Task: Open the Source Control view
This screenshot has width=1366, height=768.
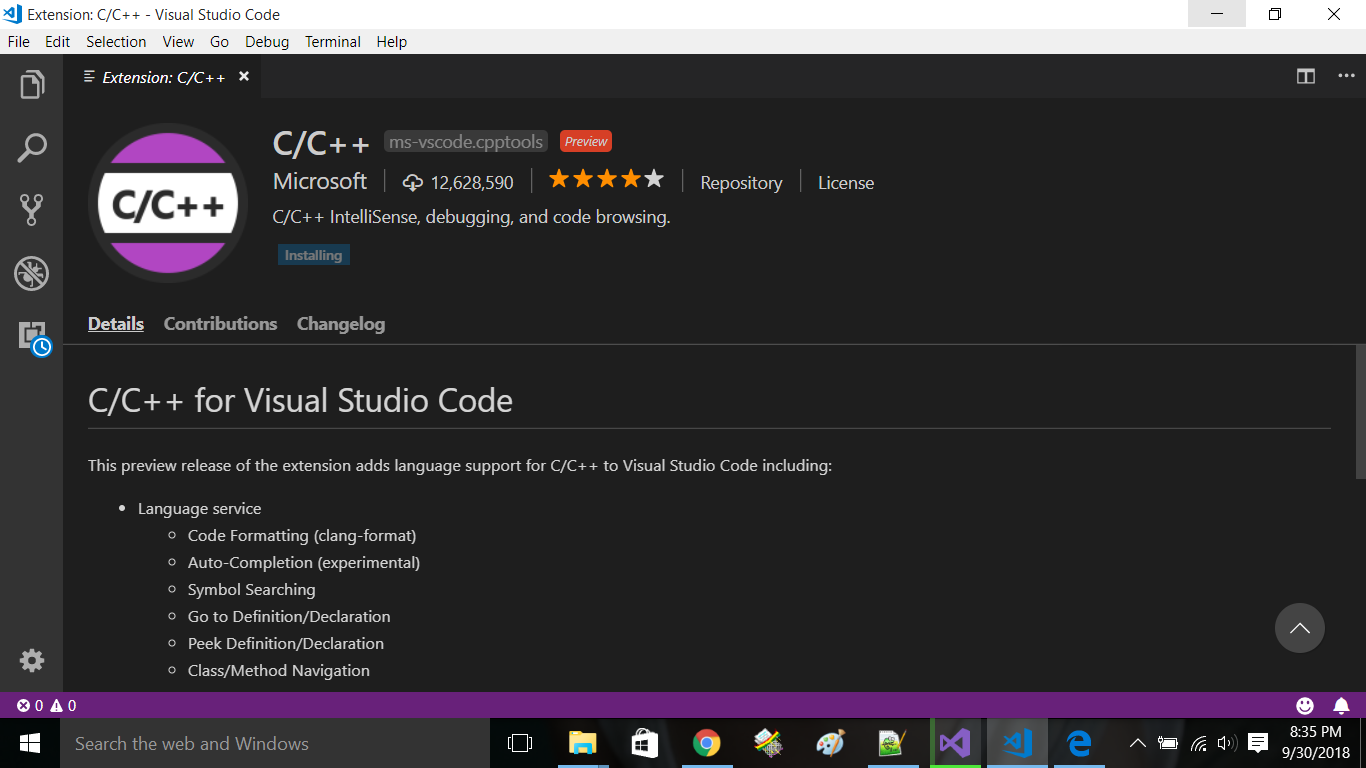Action: click(32, 210)
